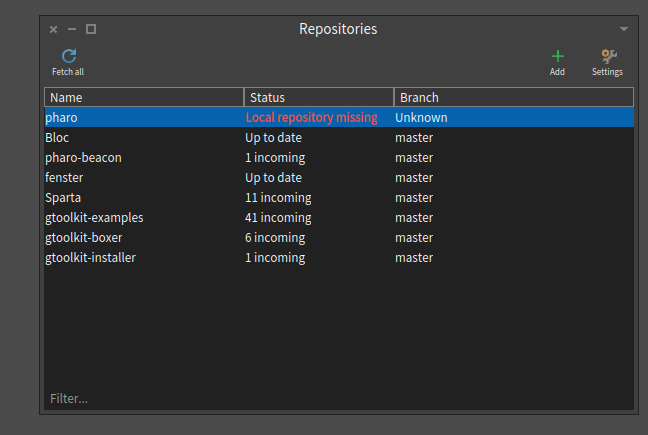
Task: Sort by the Name column header
Action: pos(144,97)
